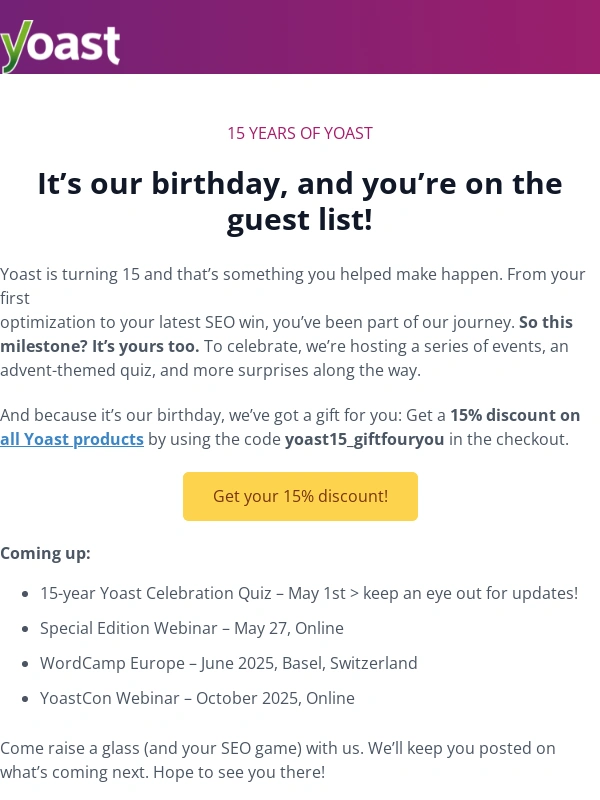Image resolution: width=600 pixels, height=800 pixels.
Task: Click the 'YoastCon Webinar – October 2025' item
Action: click(x=197, y=698)
